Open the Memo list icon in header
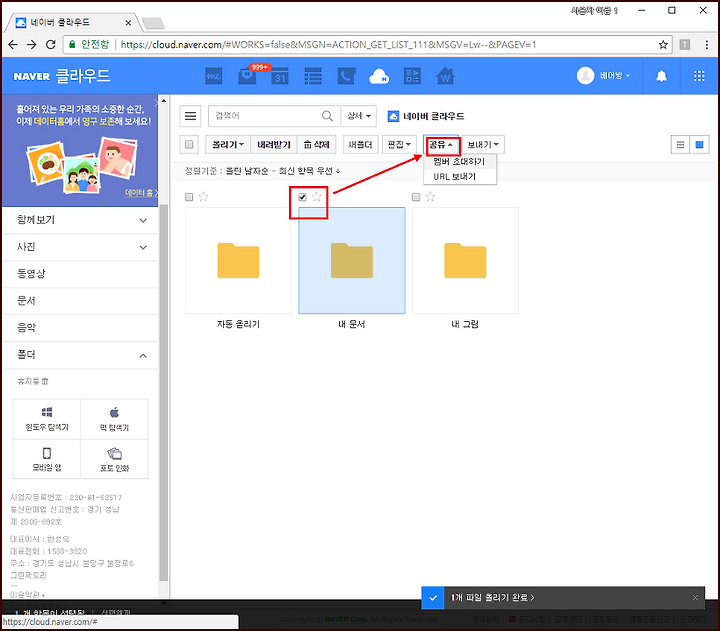Viewport: 720px width, 631px height. pos(313,76)
